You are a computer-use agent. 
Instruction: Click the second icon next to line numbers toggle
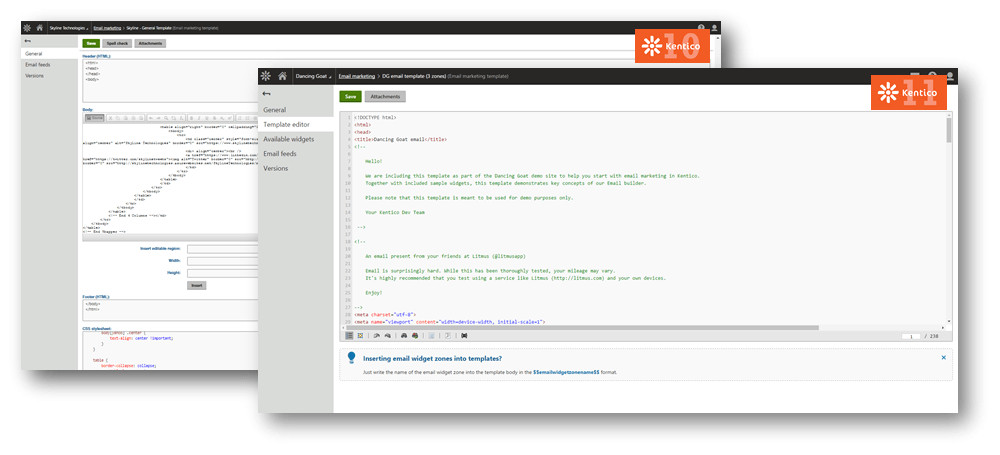coord(360,336)
